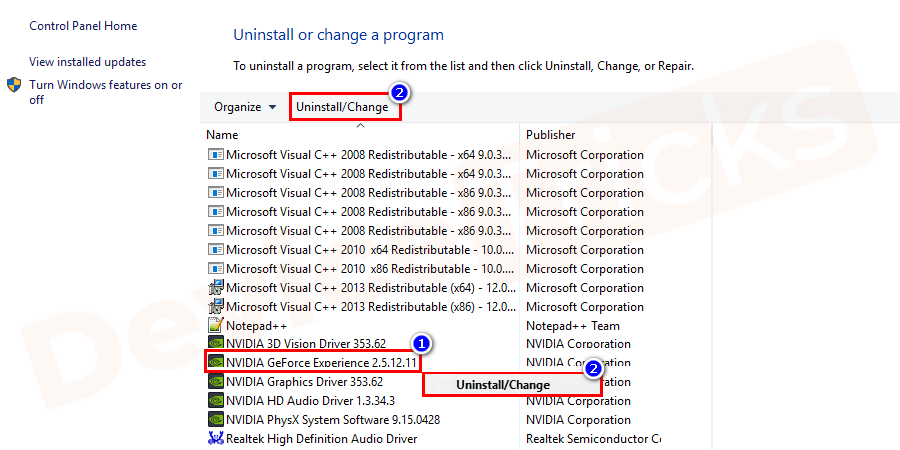This screenshot has height=450, width=900.
Task: Click the Notepad++ Team publisher cell
Action: [573, 326]
